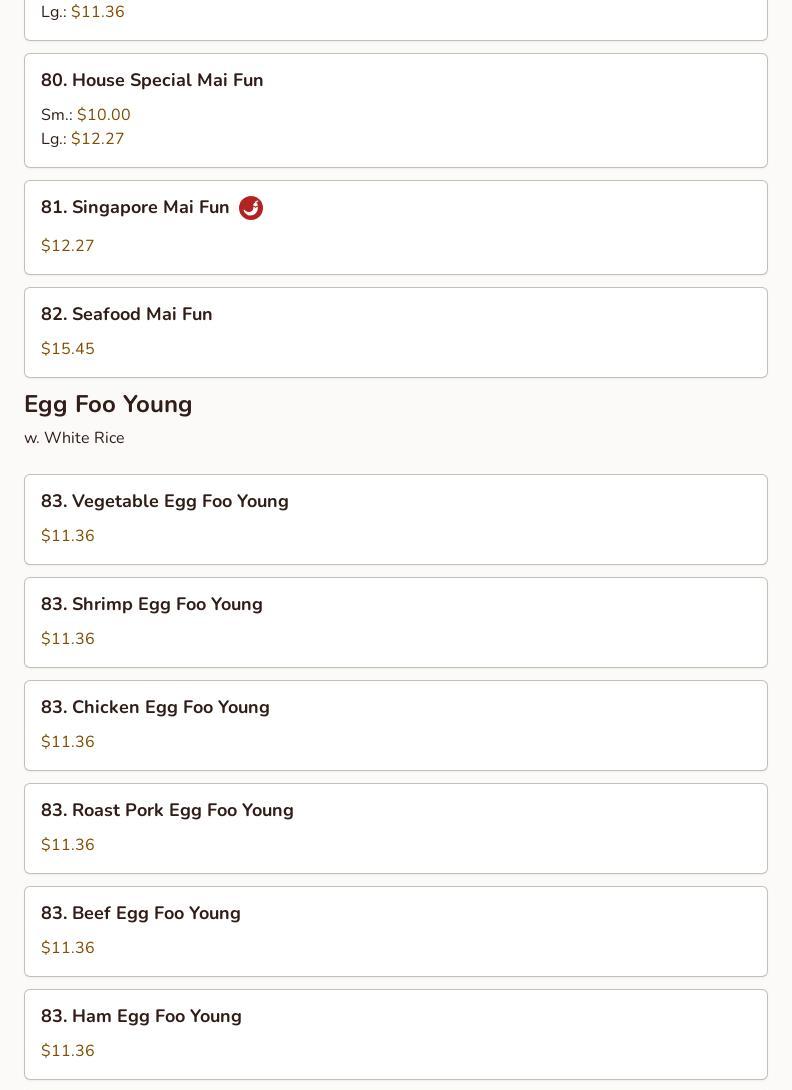Click the Vegetable Egg Foo Young $11.36 price
Viewport: 792px width, 1090px height.
point(67,535)
